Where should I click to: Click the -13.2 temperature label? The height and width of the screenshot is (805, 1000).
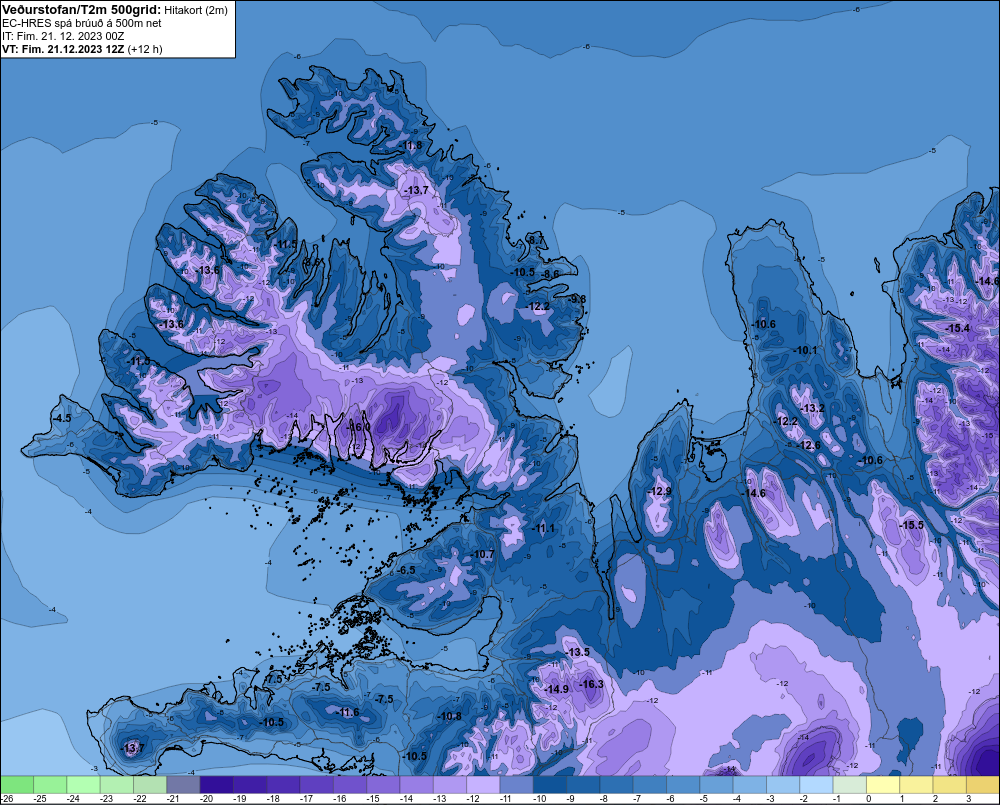point(812,408)
